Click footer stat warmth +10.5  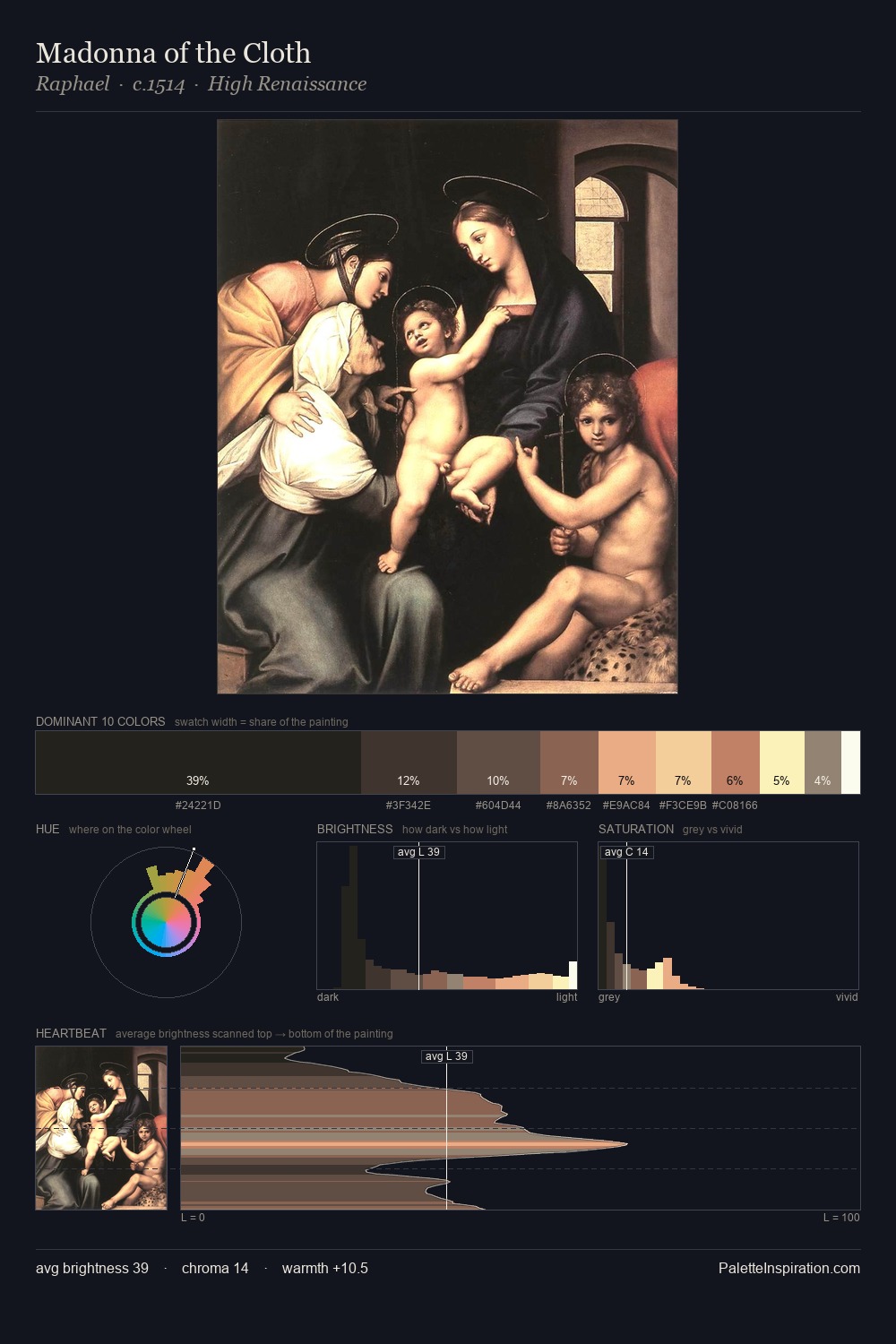tap(325, 1268)
